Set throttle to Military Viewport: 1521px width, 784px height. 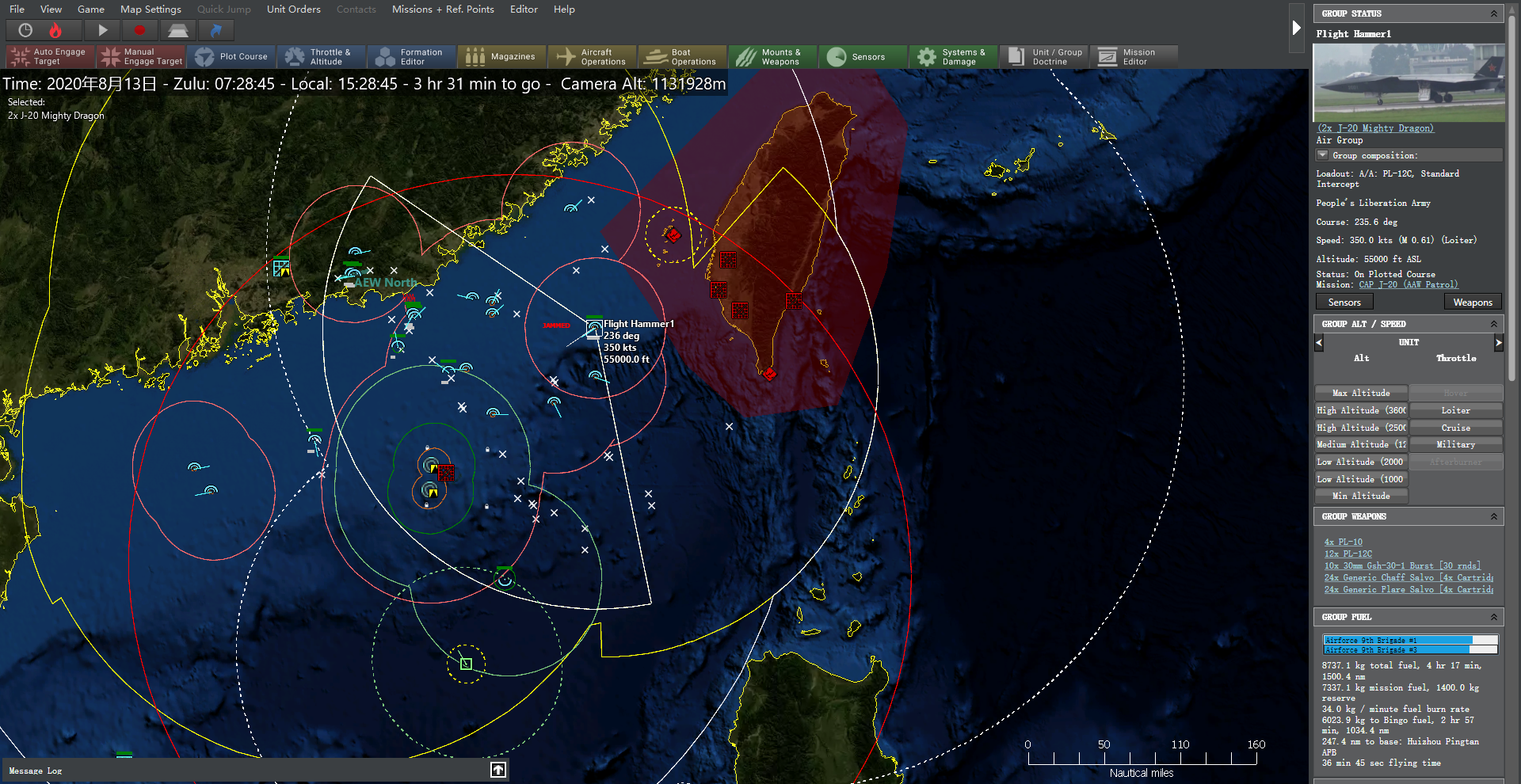click(x=1456, y=444)
